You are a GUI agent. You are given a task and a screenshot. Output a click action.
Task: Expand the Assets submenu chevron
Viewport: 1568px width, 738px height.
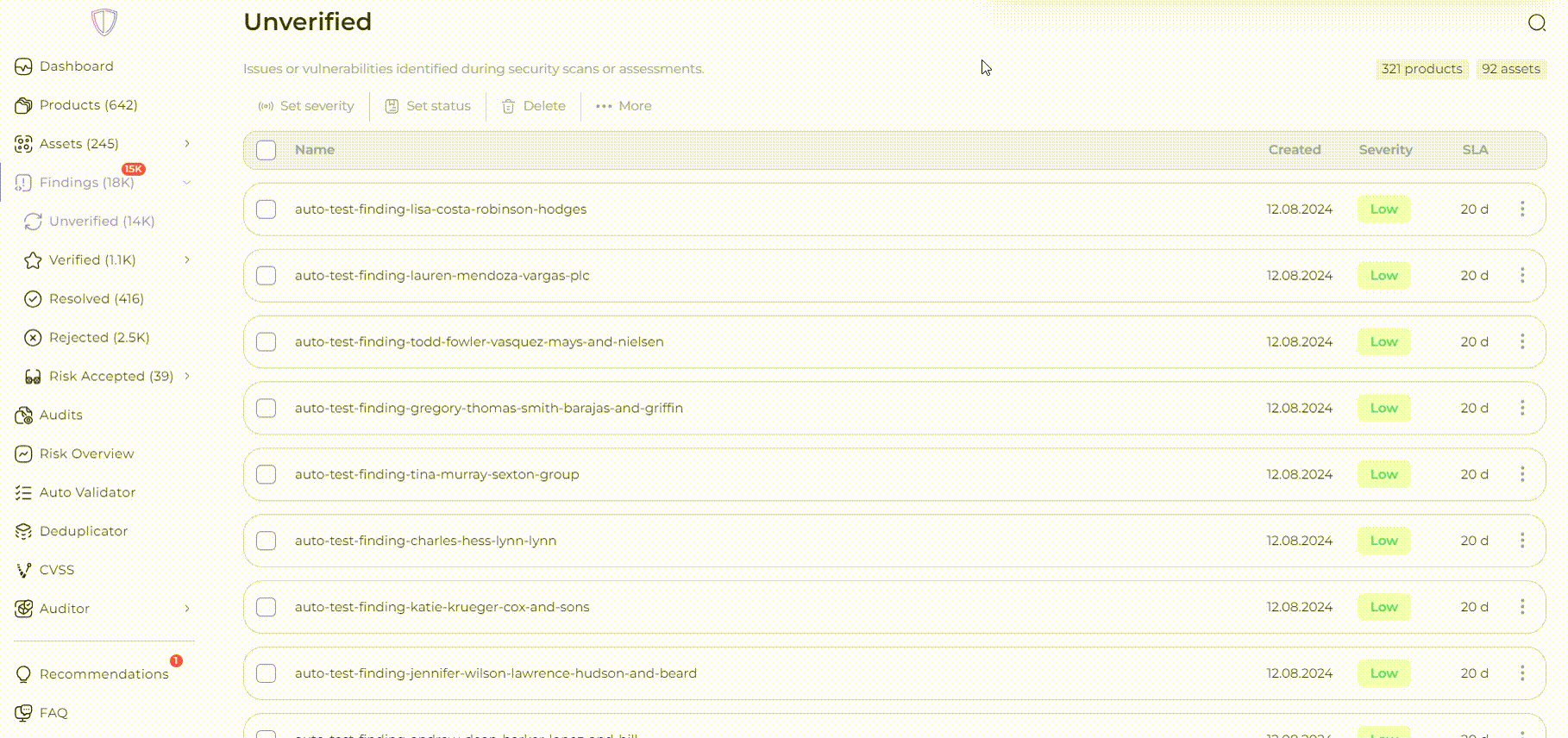[x=187, y=144]
